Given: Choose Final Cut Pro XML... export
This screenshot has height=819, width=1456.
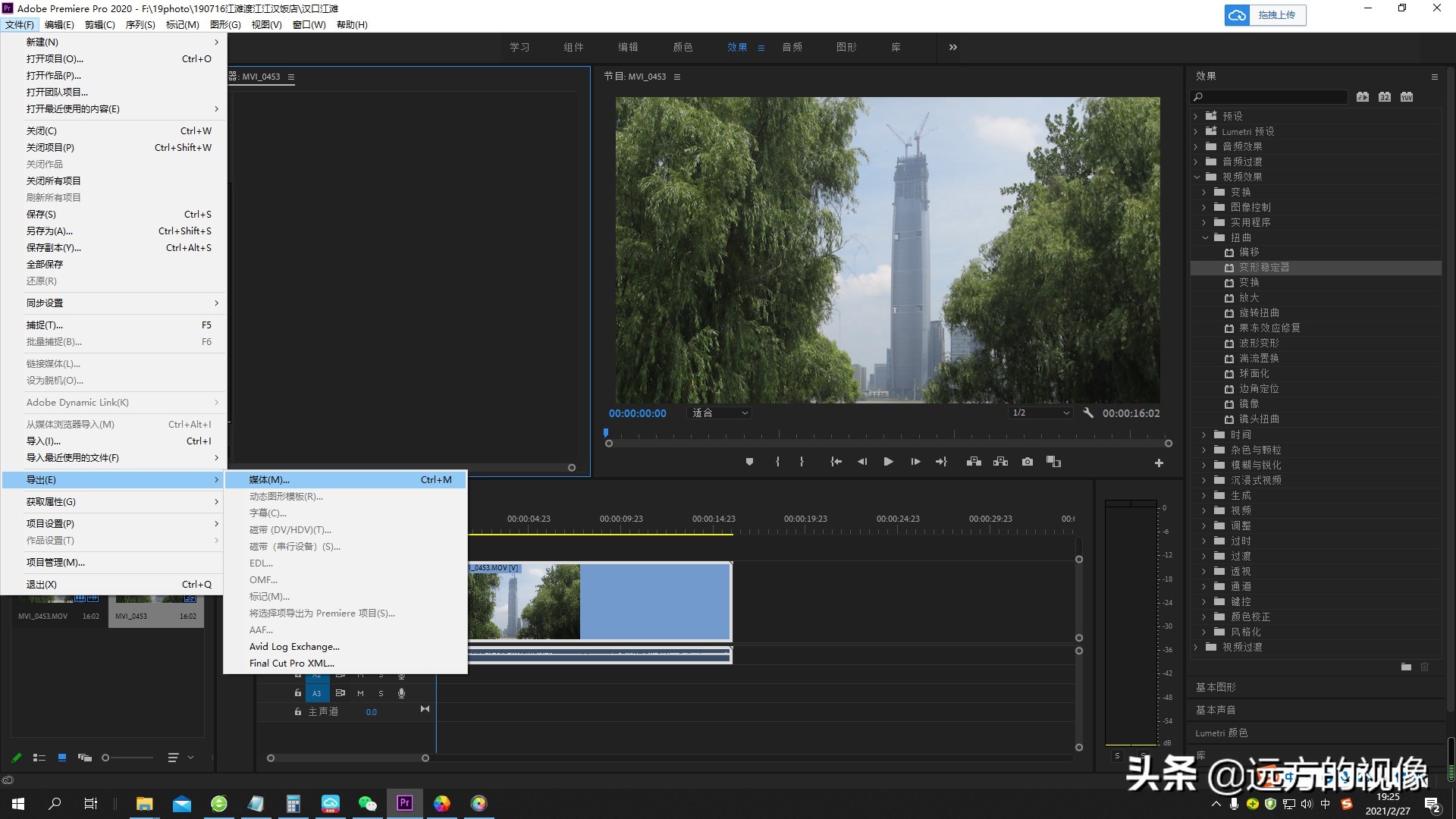Looking at the screenshot, I should click(x=345, y=663).
